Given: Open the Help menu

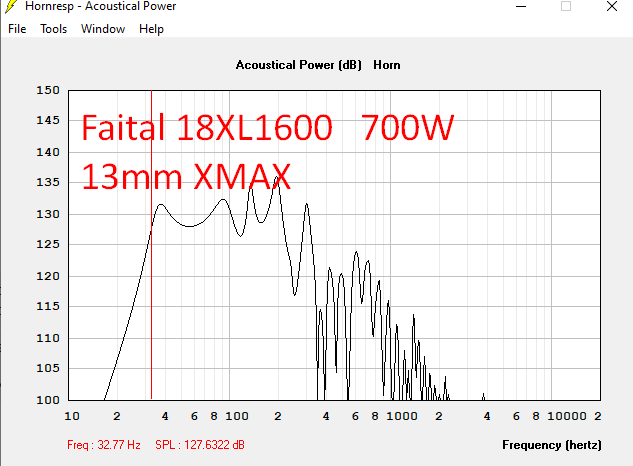Looking at the screenshot, I should click(151, 29).
